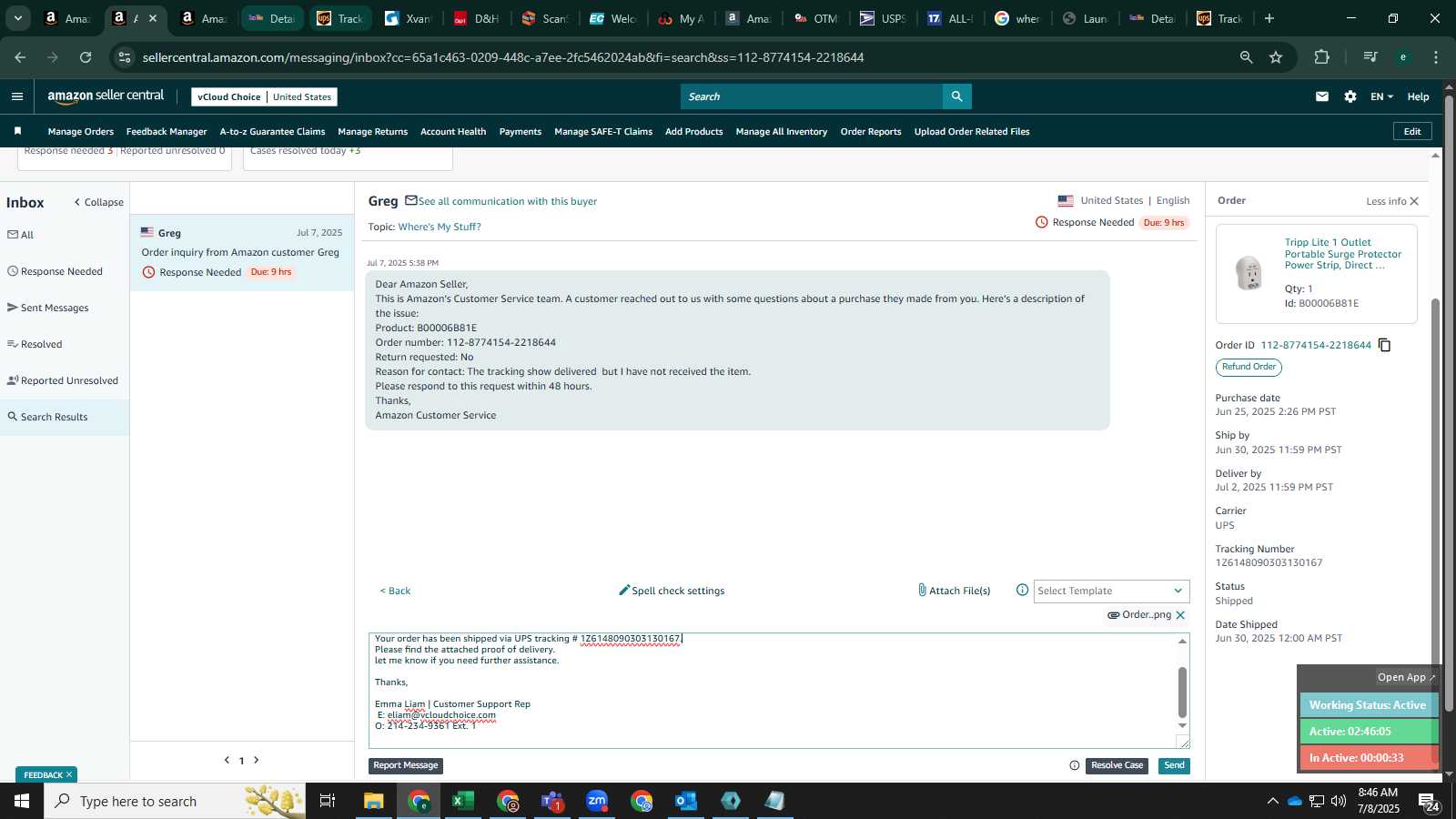Screen dimensions: 1456x819
Task: Click the Where's My Stuff? topic link
Action: click(x=440, y=227)
